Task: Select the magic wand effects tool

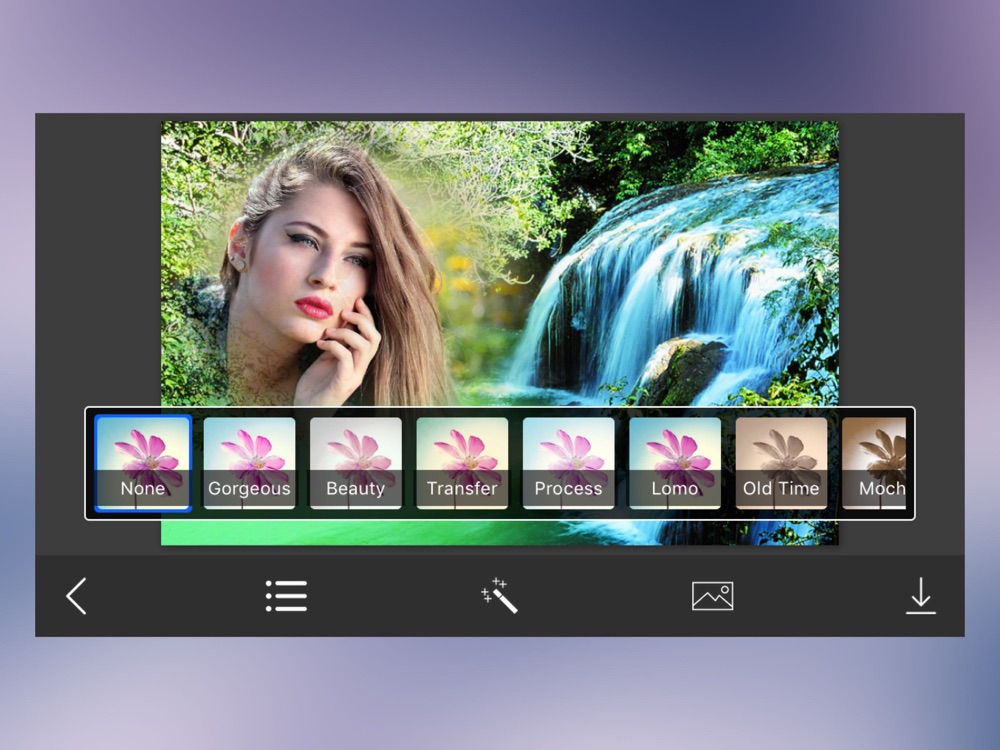Action: tap(499, 596)
